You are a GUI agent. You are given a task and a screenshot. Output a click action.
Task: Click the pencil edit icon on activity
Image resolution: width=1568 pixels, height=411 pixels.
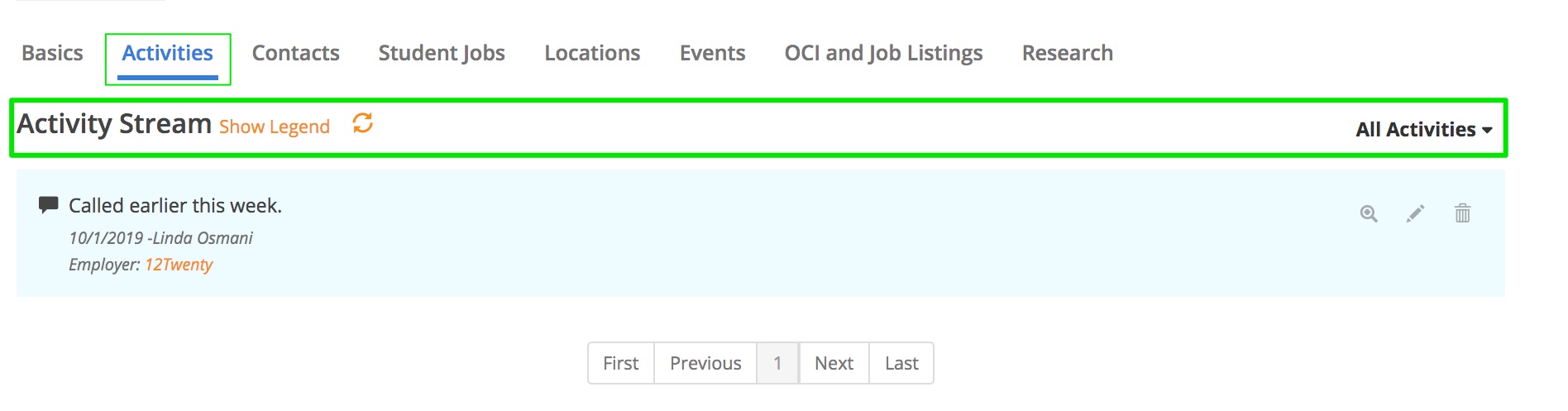click(1415, 214)
